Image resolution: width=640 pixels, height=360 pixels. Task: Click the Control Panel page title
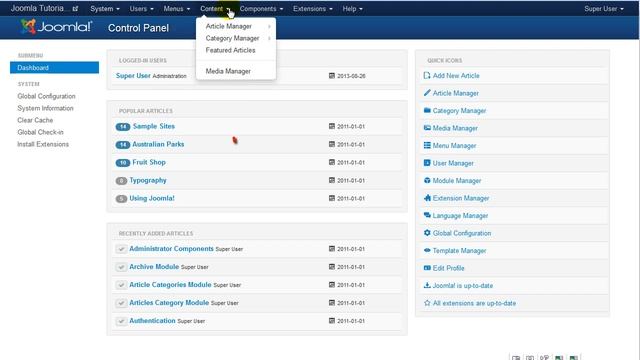(138, 28)
